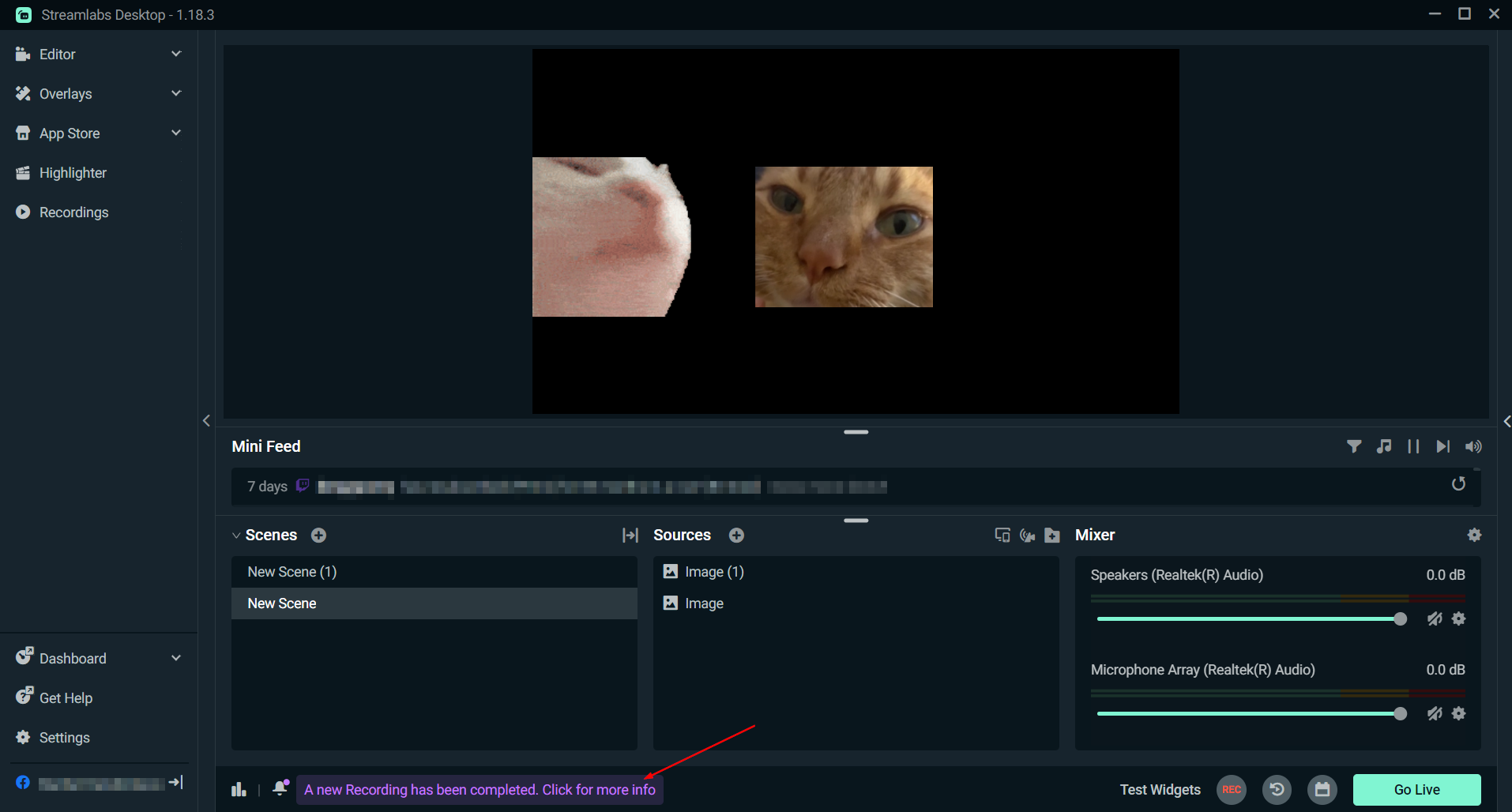Open Mini Feed filter icon

tap(1353, 447)
